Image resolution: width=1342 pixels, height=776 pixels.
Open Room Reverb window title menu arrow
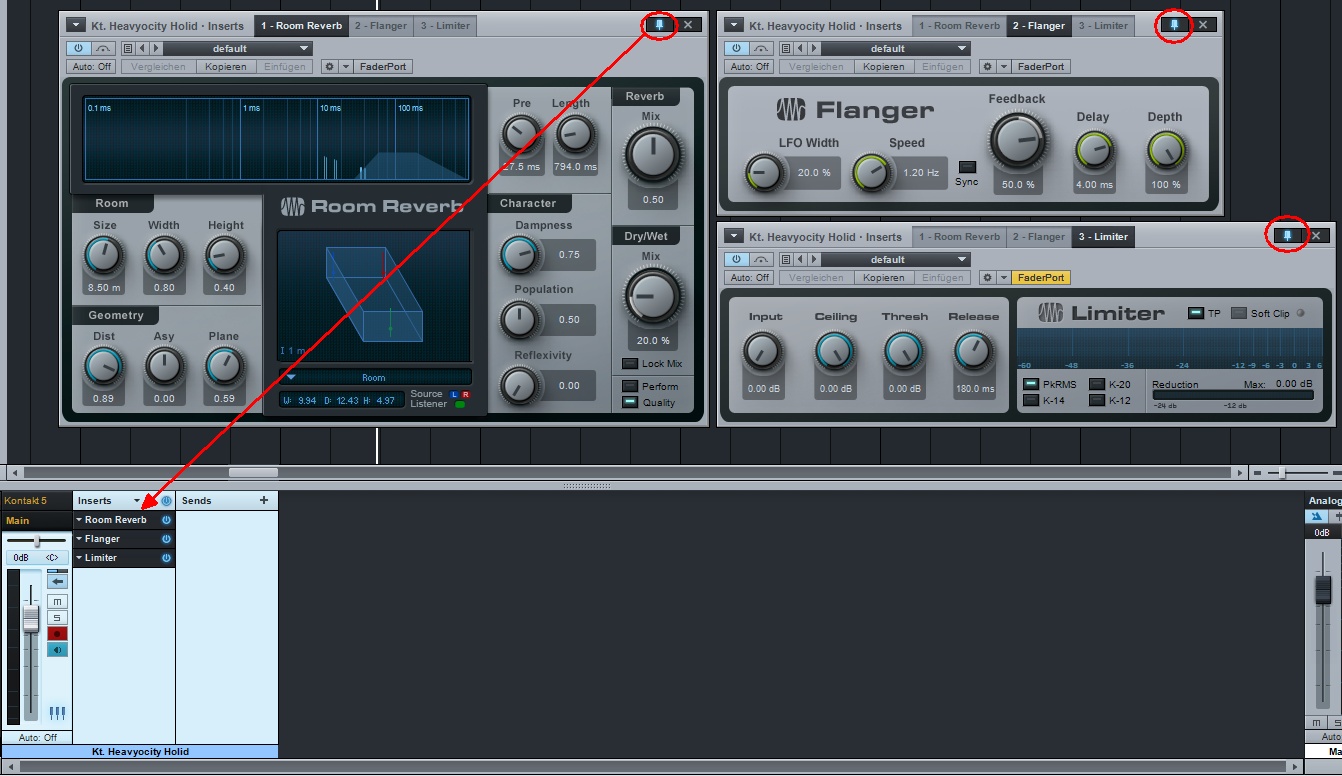(76, 25)
